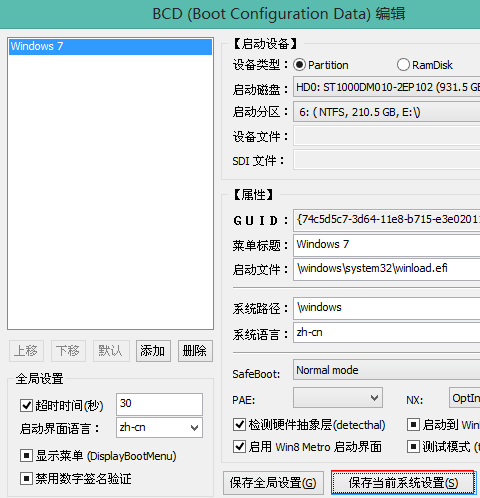This screenshot has height=498, width=480.
Task: Open the SafeBoot Normal mode dropdown
Action: (387, 370)
